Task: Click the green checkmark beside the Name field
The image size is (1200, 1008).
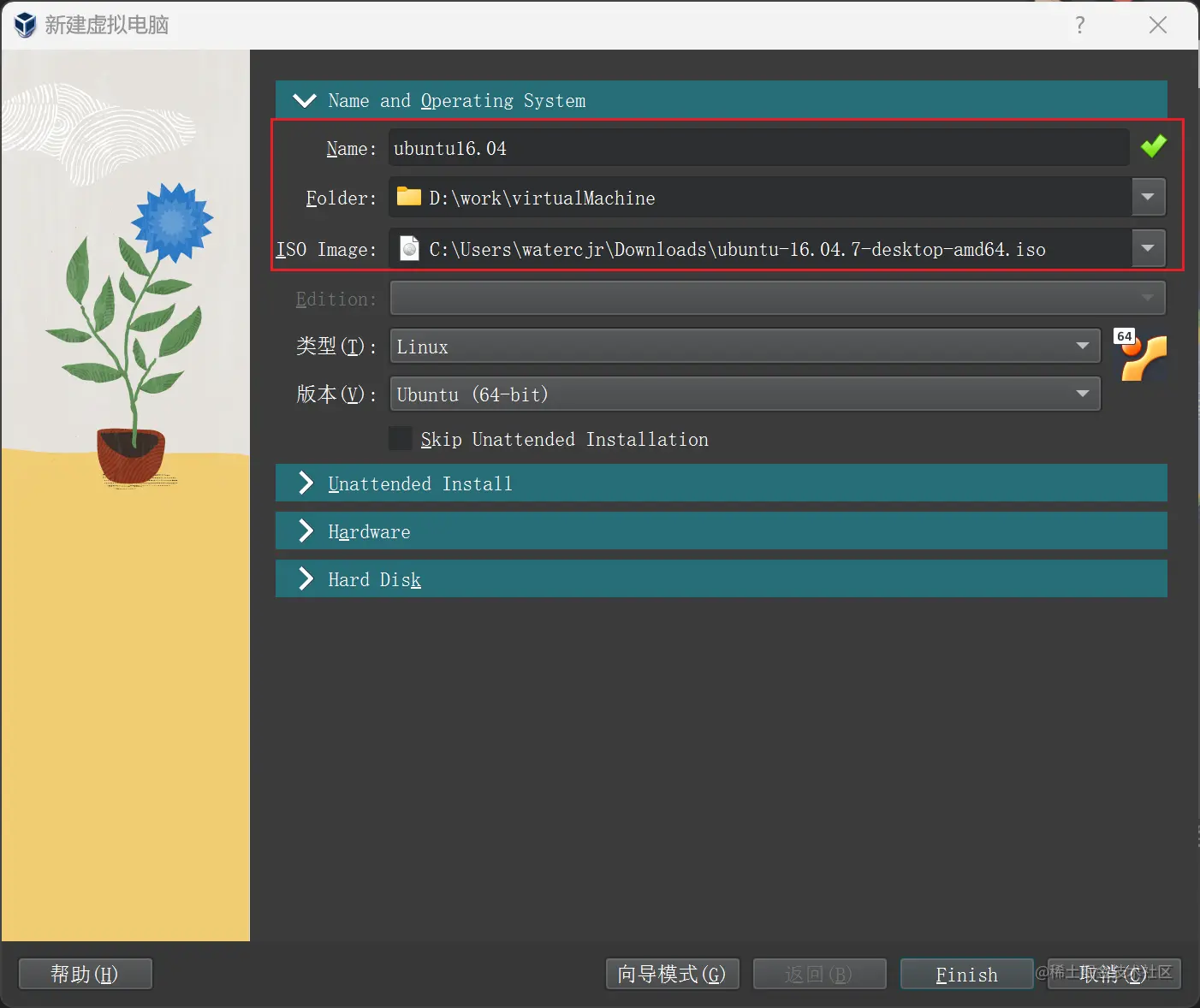Action: pyautogui.click(x=1154, y=146)
